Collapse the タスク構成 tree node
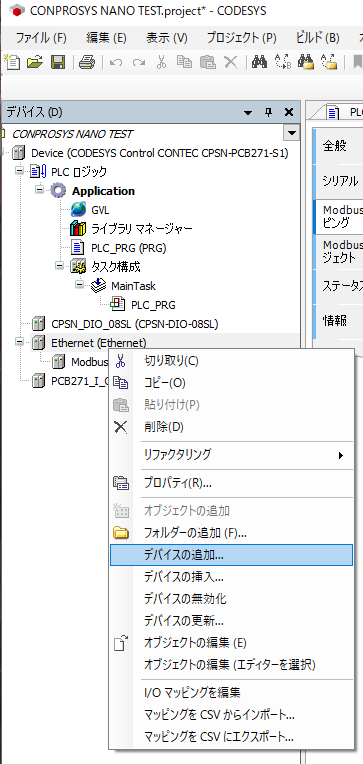The width and height of the screenshot is (363, 764). click(x=58, y=267)
